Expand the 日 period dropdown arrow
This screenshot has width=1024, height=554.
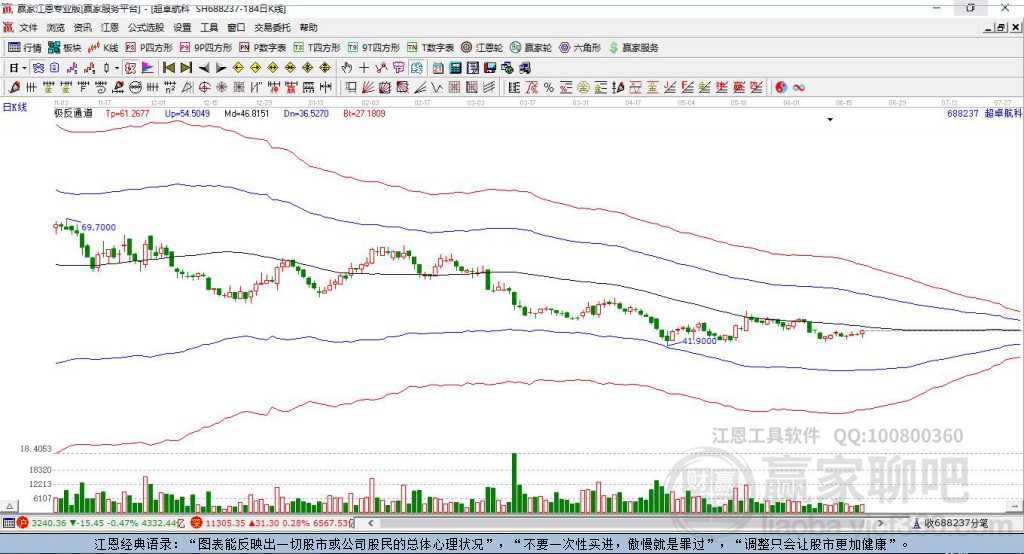coord(24,68)
